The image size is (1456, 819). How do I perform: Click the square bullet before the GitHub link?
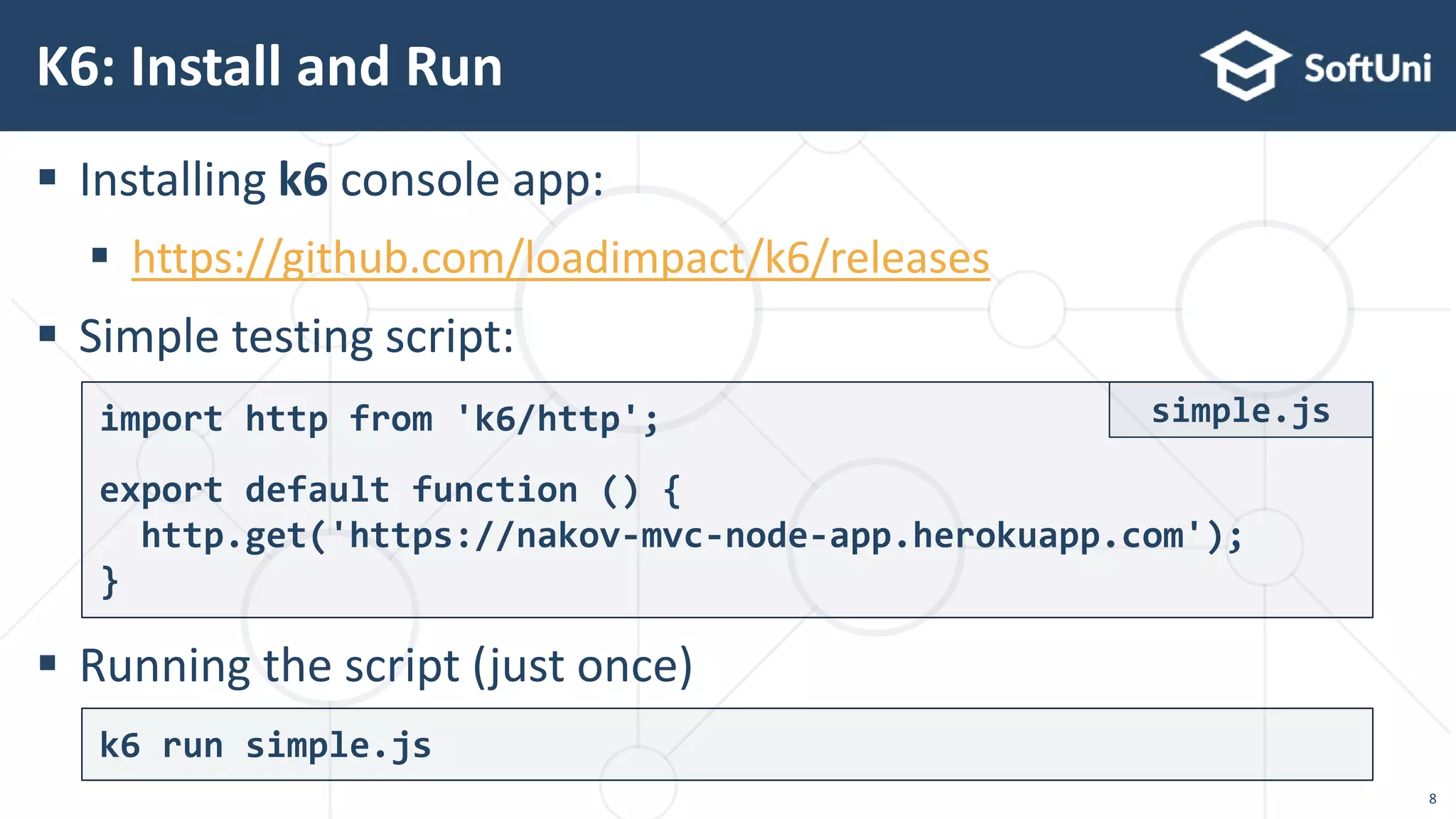click(100, 255)
